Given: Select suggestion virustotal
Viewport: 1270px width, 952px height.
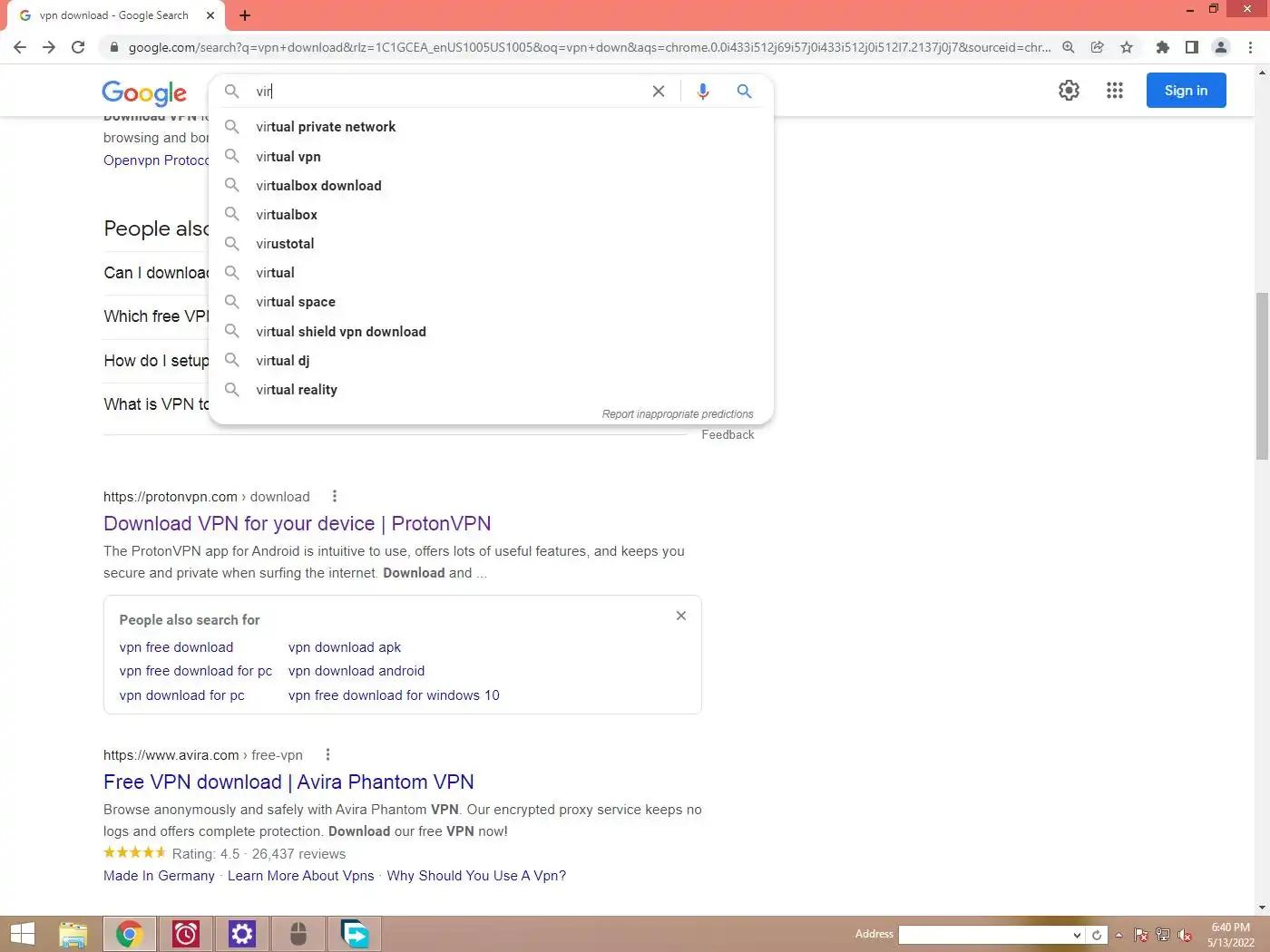Looking at the screenshot, I should (x=491, y=243).
